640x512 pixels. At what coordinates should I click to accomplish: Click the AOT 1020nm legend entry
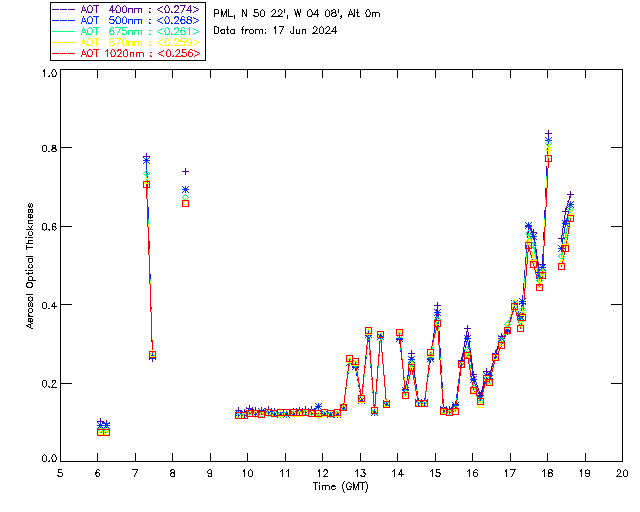[x=127, y=53]
